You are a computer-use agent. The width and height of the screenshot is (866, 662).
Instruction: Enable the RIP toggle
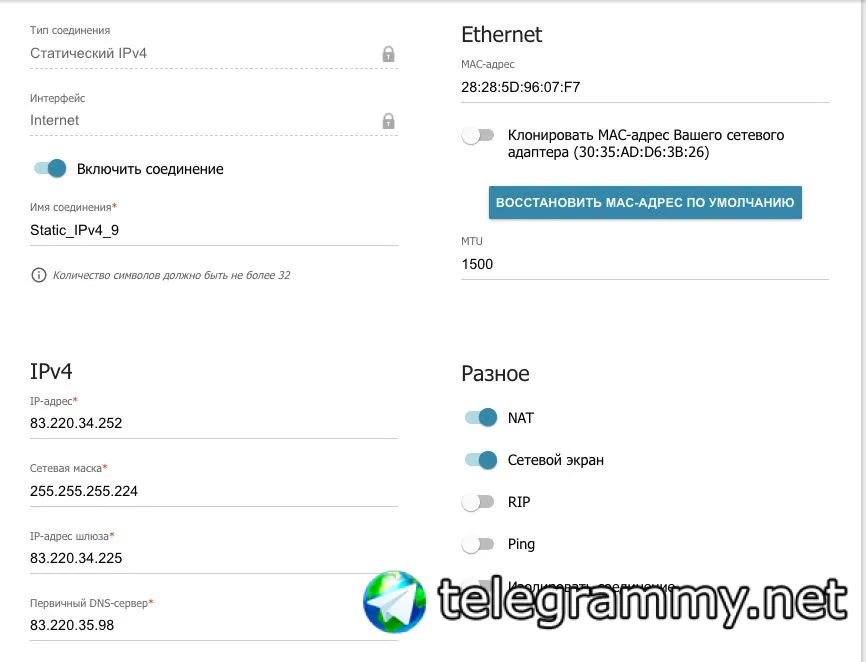[478, 502]
